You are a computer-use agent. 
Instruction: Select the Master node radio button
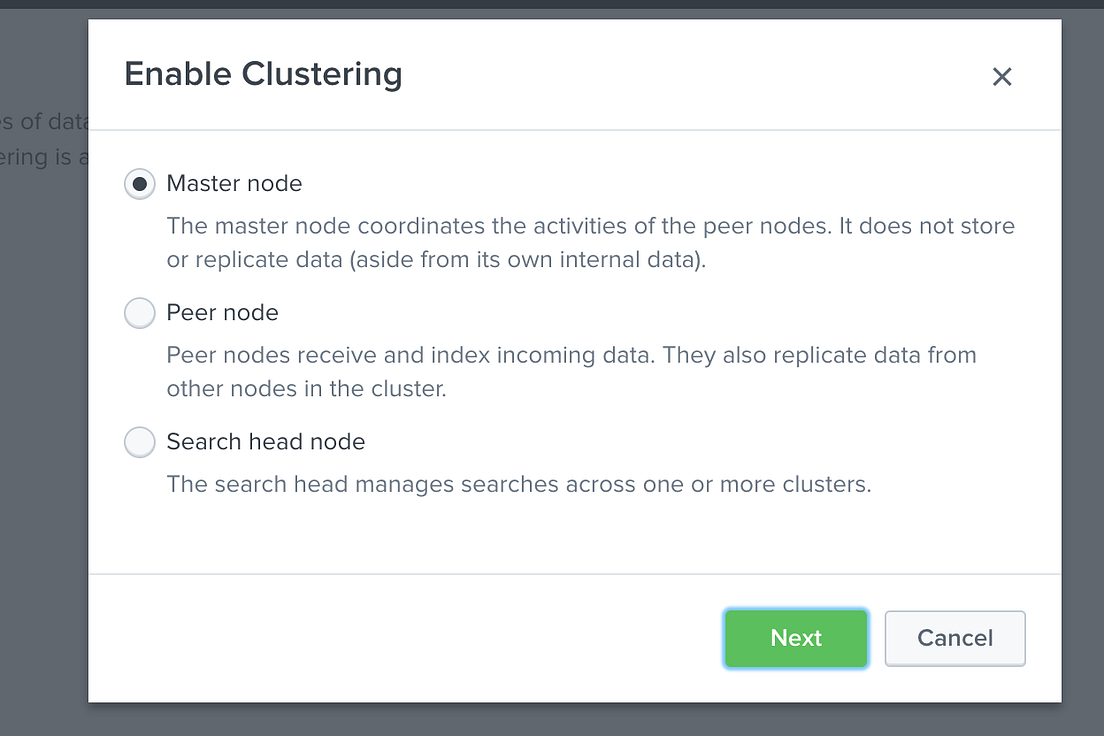[x=140, y=184]
